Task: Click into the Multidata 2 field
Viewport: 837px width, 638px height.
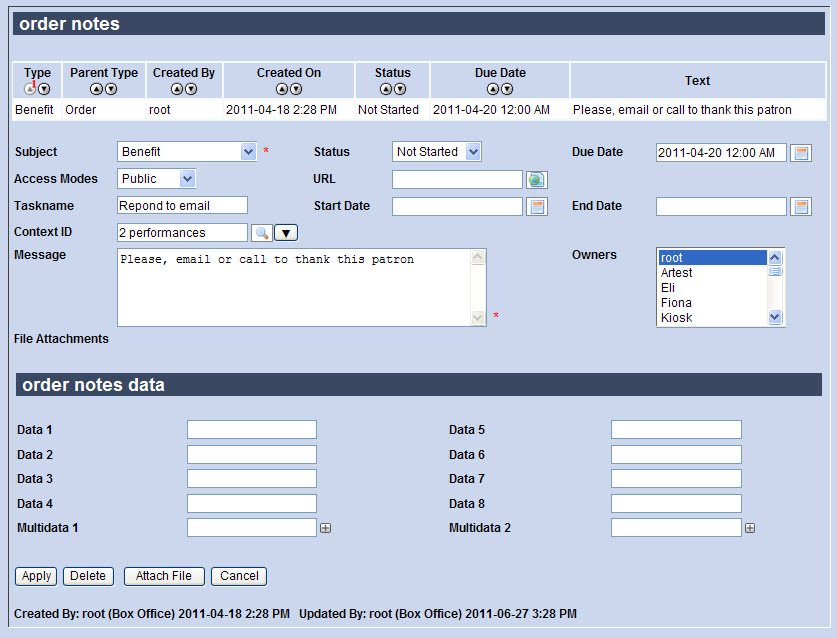Action: (676, 527)
